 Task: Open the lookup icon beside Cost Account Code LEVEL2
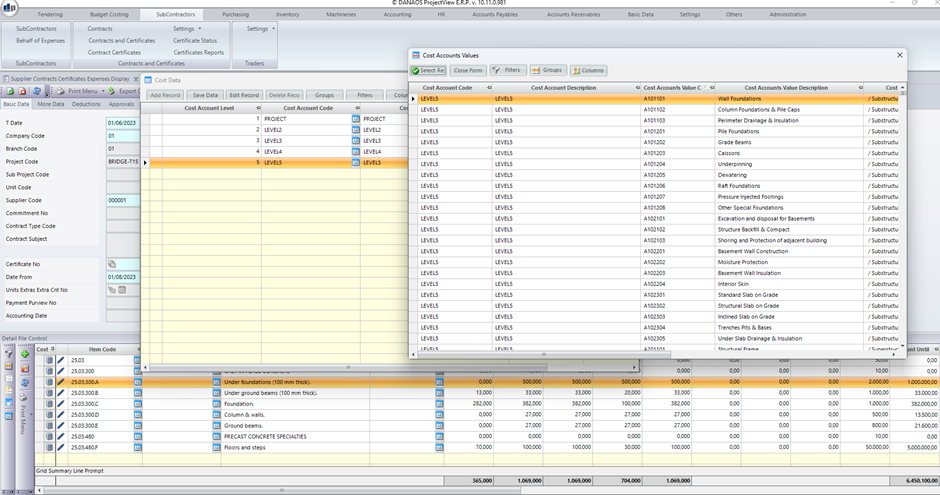[355, 130]
